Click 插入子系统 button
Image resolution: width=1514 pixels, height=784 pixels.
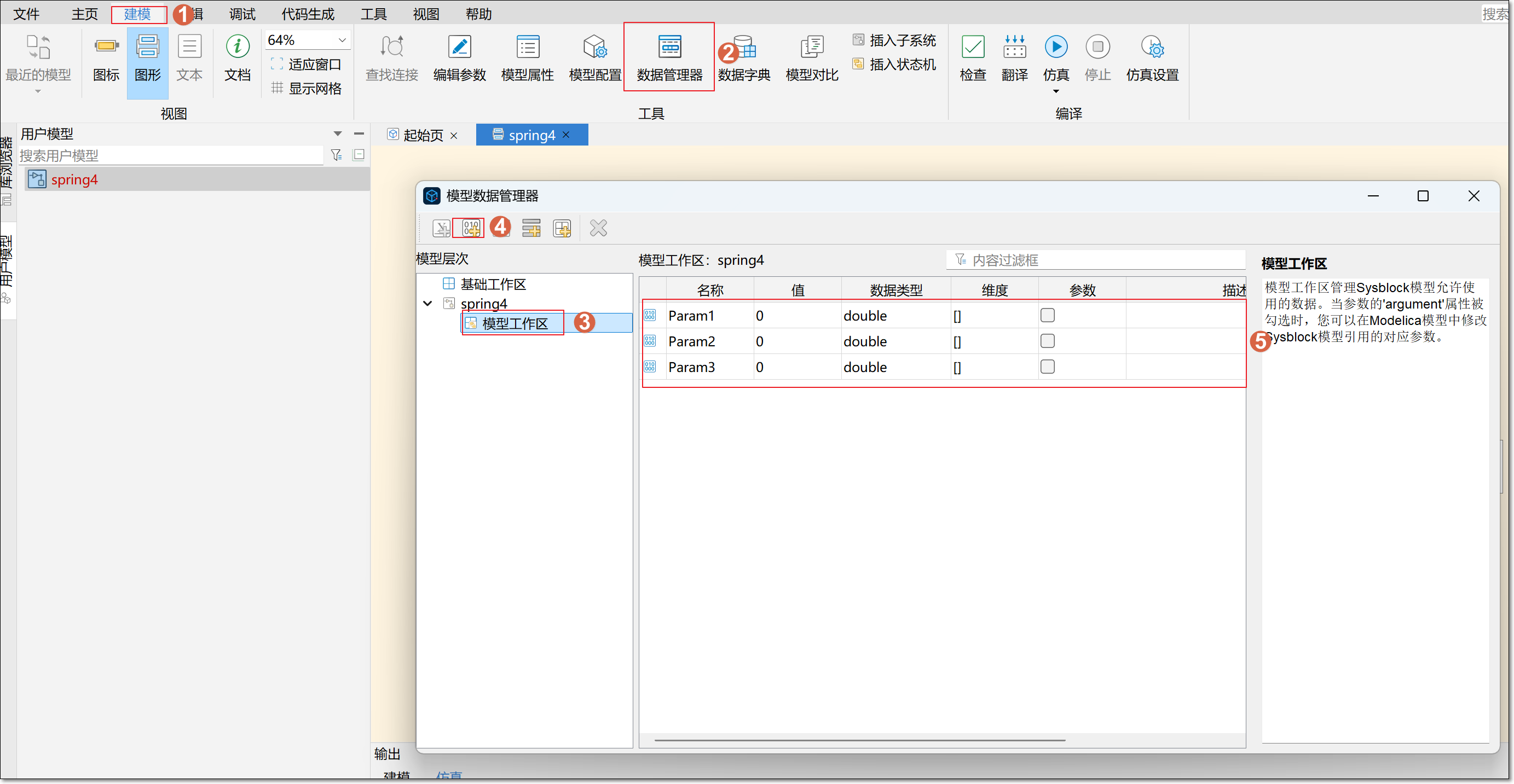point(894,40)
